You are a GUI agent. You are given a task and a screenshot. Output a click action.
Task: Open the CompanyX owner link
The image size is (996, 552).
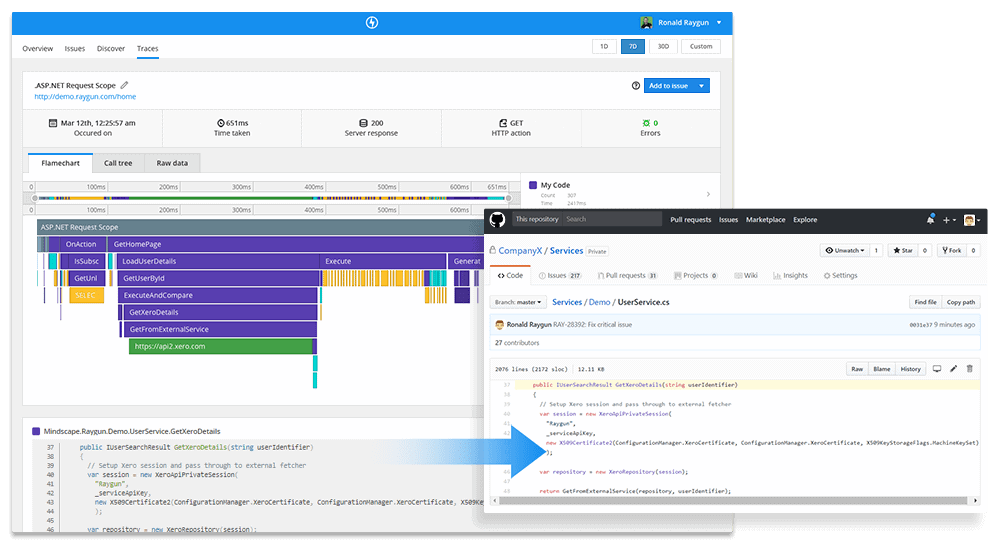(x=520, y=251)
